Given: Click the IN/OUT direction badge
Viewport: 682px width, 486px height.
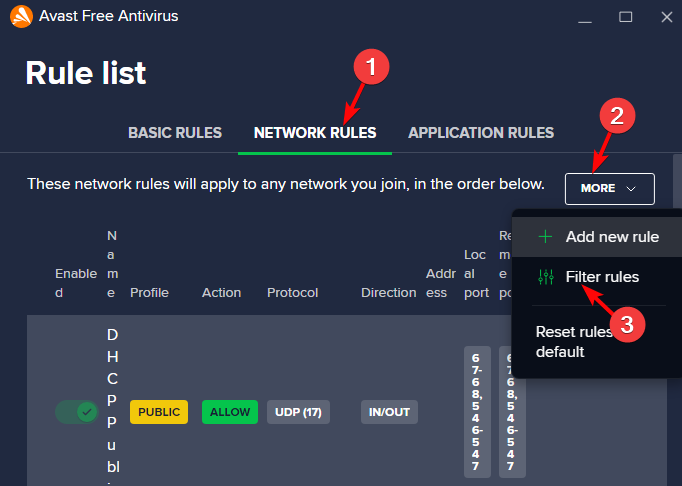Looking at the screenshot, I should (x=389, y=412).
